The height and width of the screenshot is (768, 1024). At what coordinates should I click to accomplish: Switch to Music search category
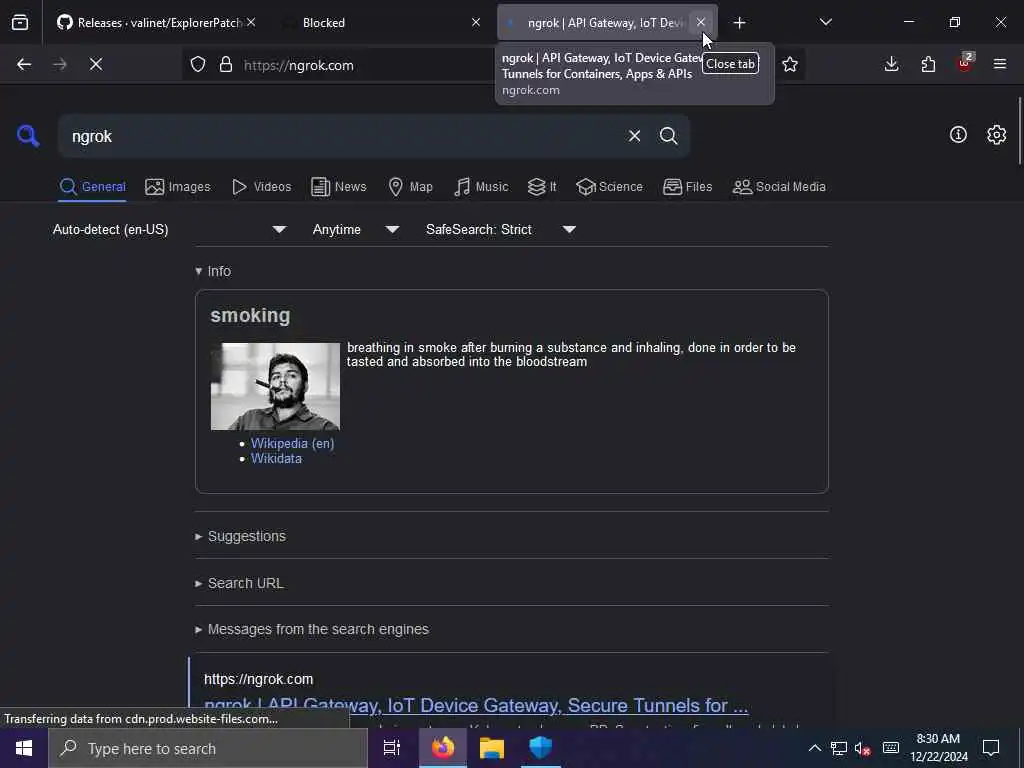481,187
